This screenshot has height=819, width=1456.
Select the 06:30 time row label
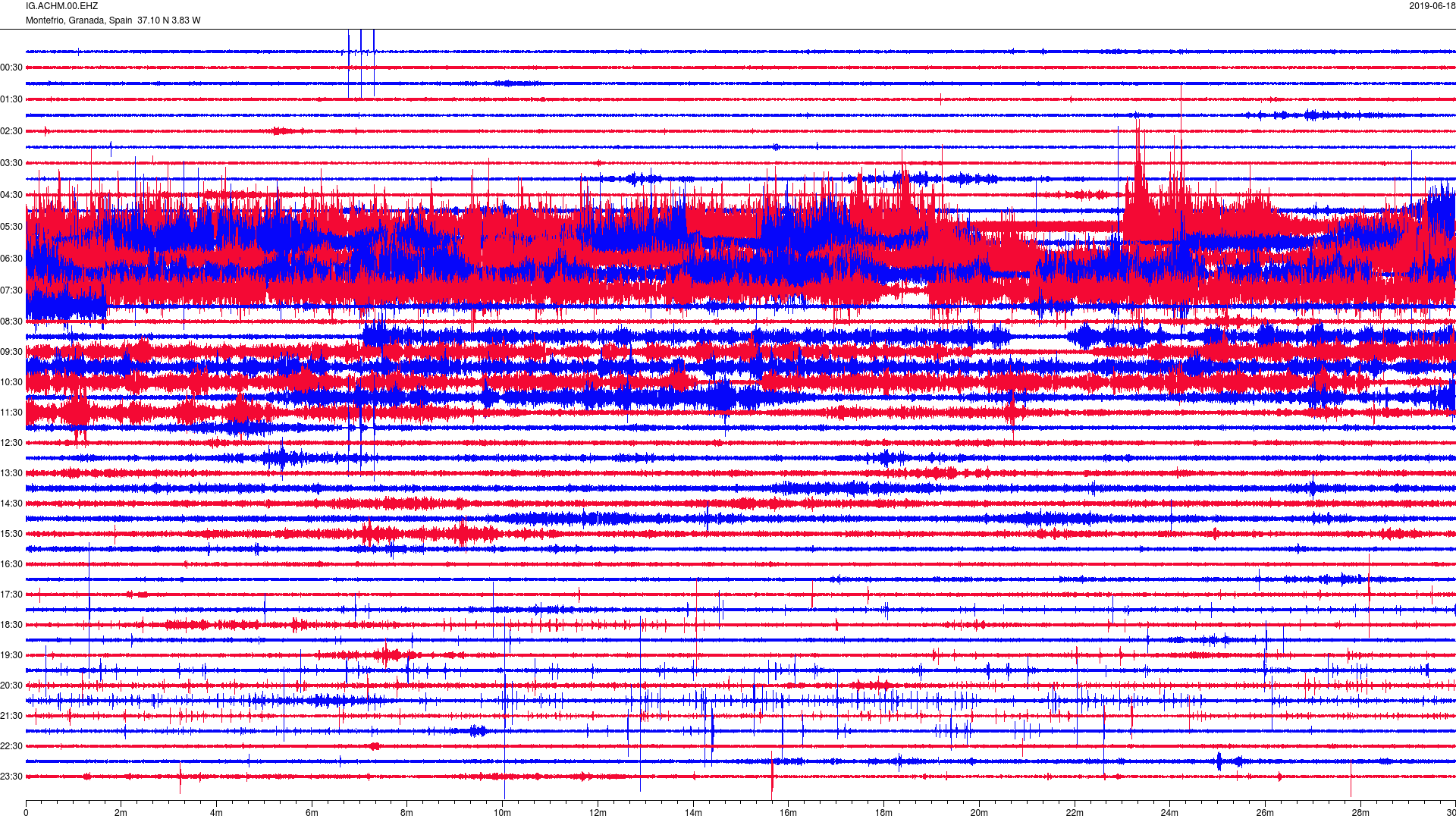click(x=11, y=259)
